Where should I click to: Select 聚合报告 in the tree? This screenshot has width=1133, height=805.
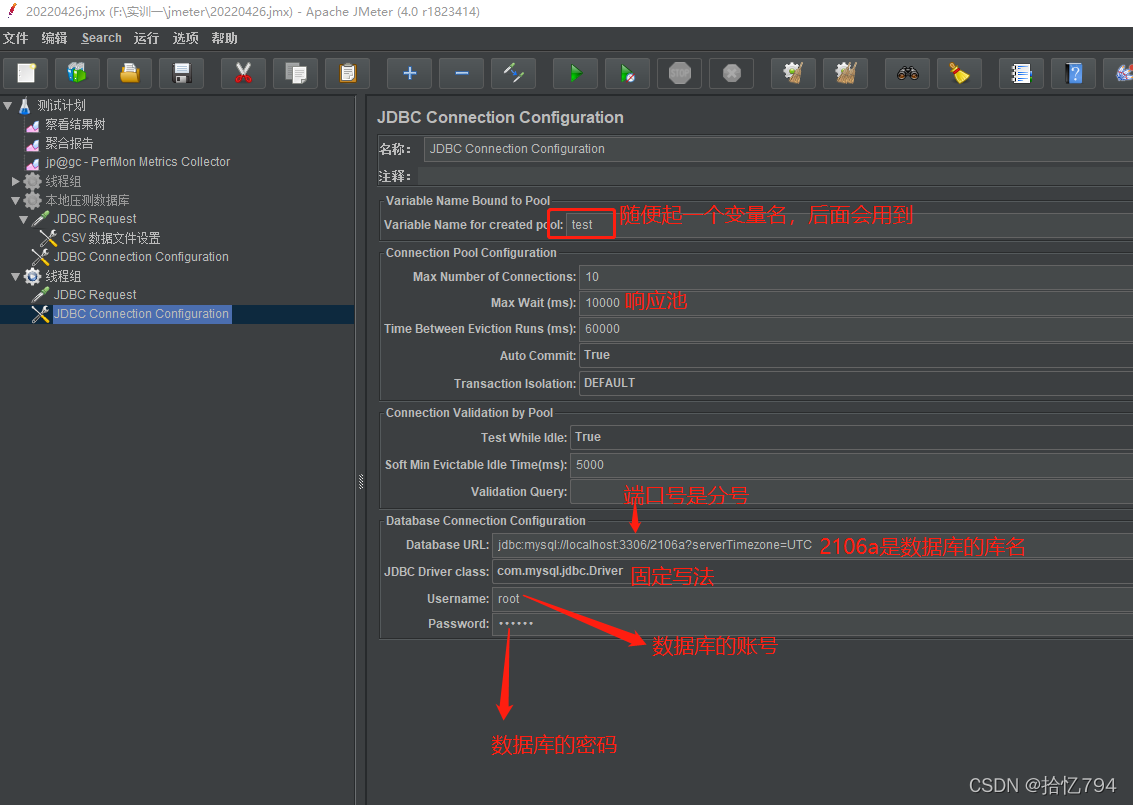click(69, 143)
